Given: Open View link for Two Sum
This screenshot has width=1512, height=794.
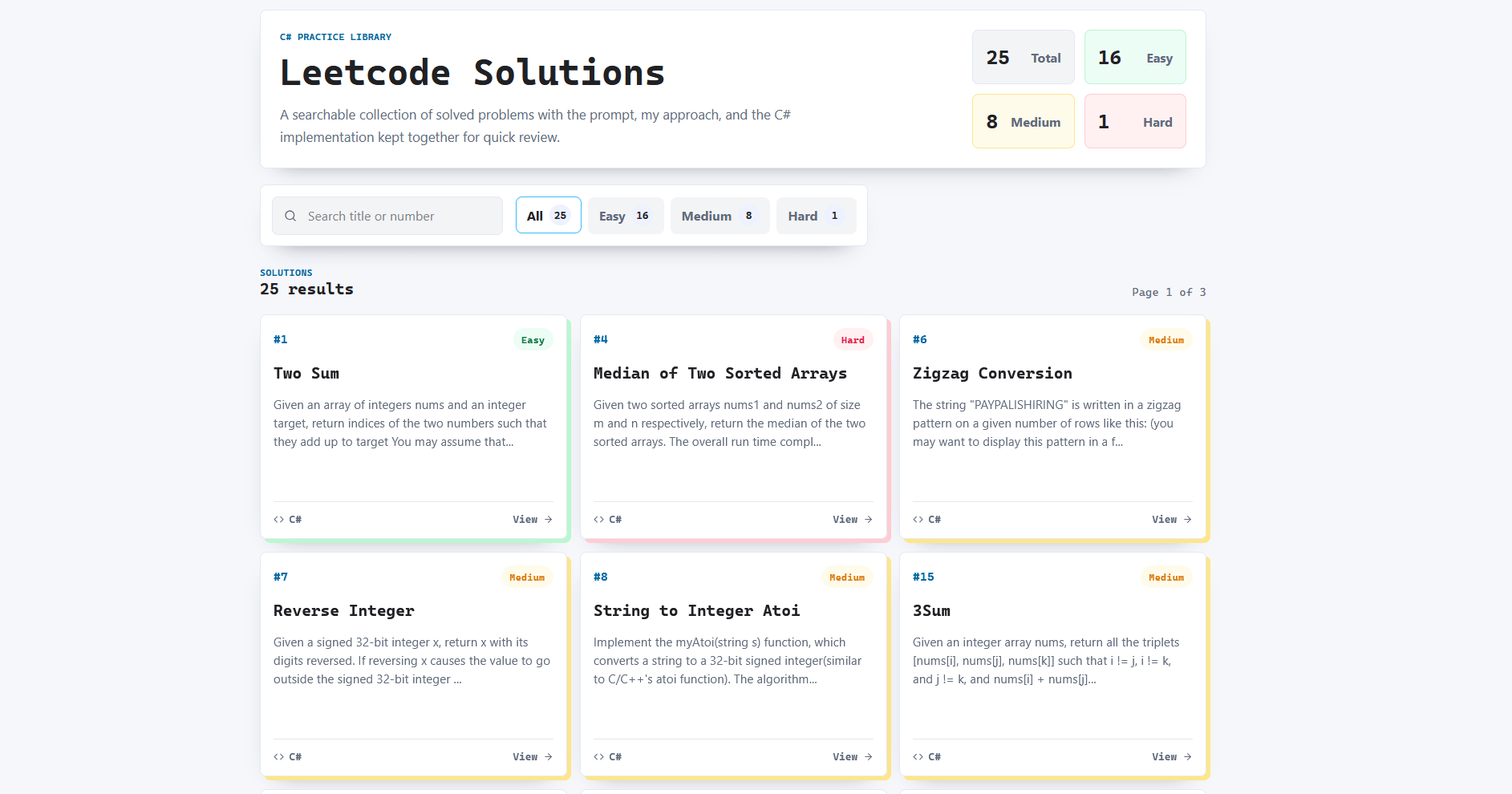Looking at the screenshot, I should [533, 520].
